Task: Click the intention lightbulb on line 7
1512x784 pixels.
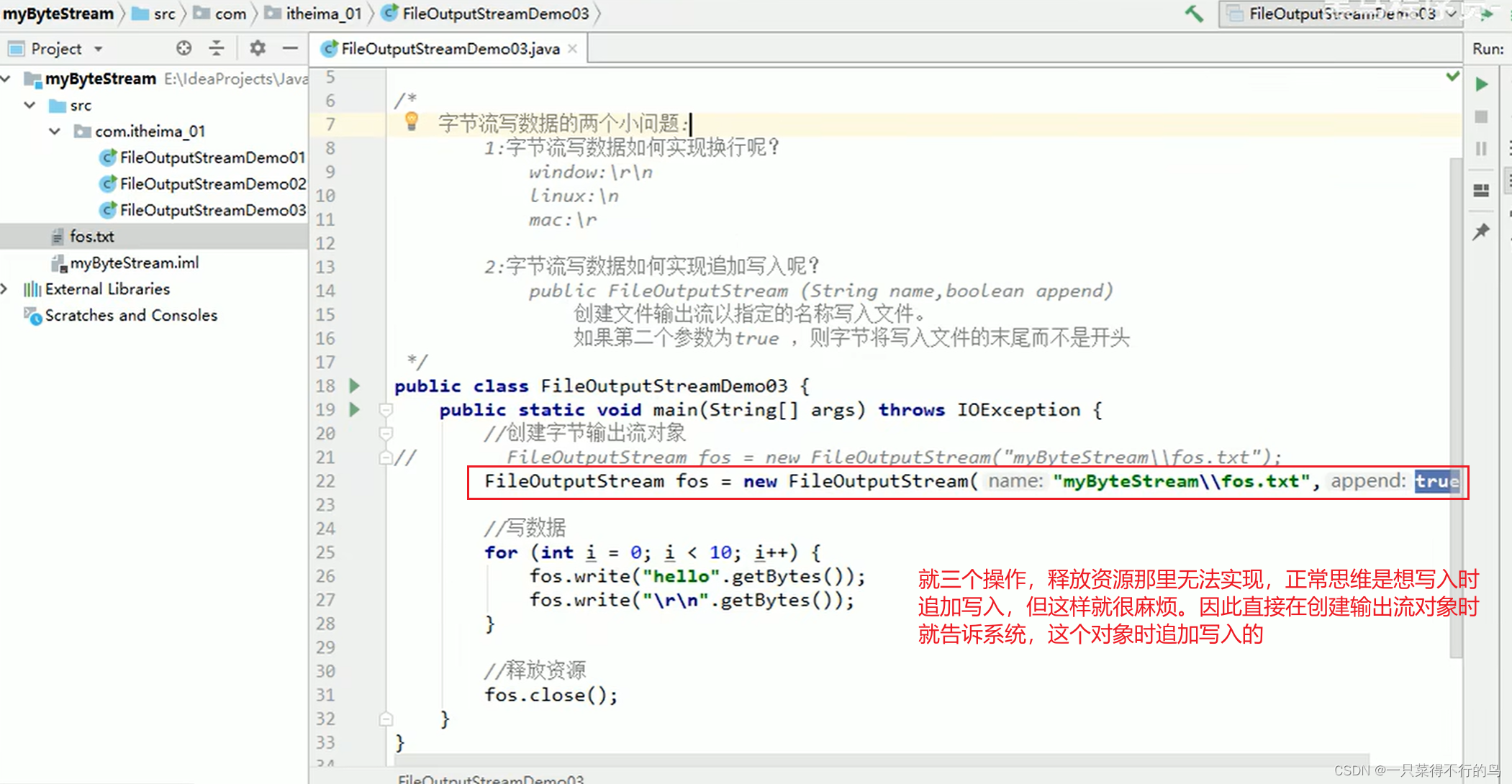Action: (412, 121)
